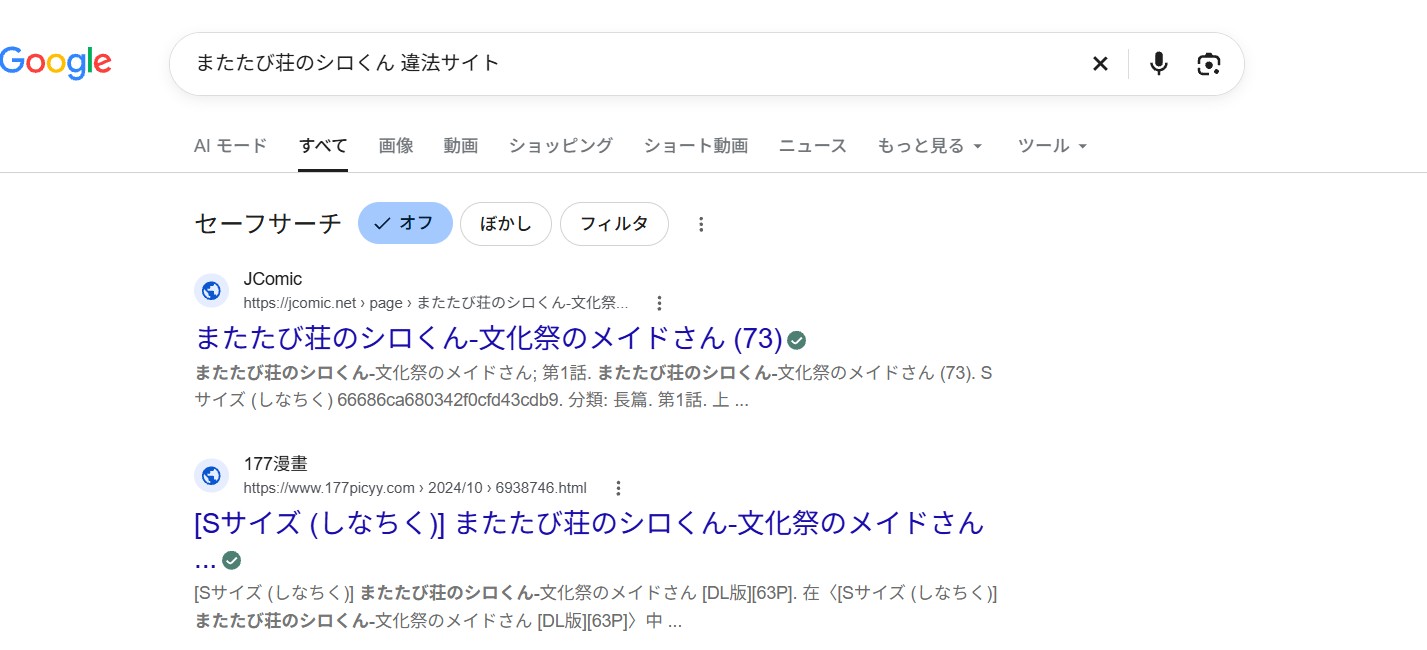Click the 177漫畫 site name

pos(276,464)
